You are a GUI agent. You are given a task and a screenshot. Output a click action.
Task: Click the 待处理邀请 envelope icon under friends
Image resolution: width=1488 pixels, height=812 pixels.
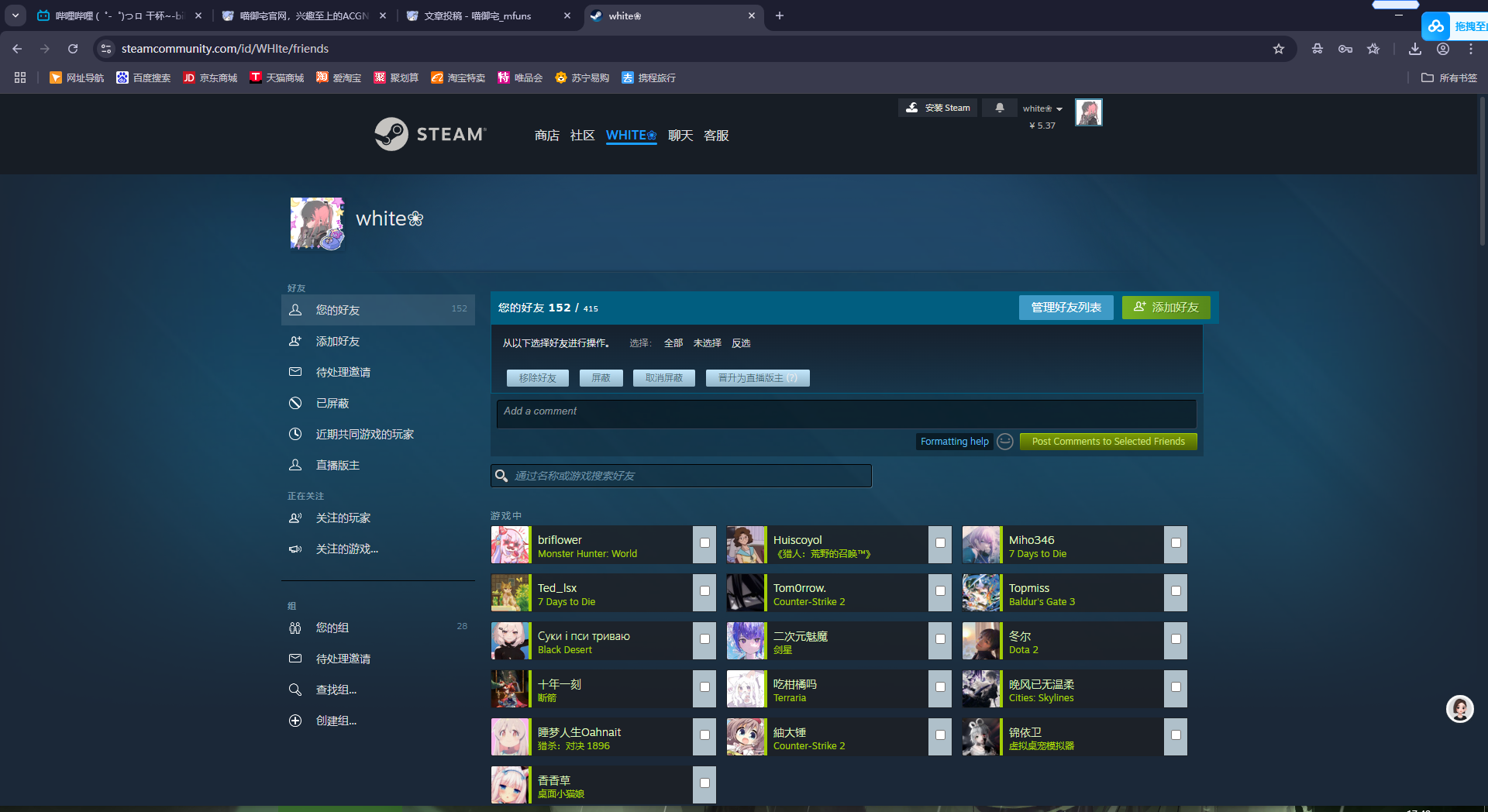295,372
